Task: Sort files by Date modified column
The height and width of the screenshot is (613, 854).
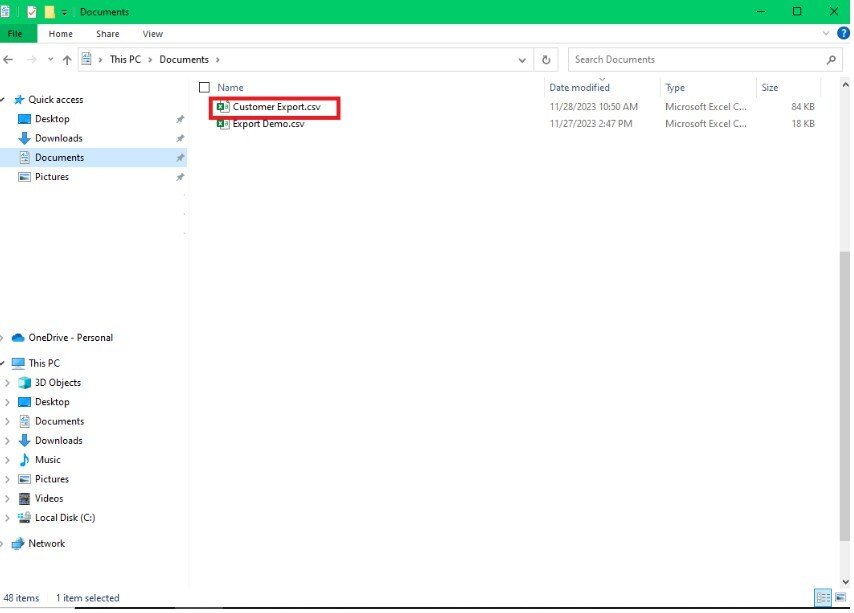Action: pyautogui.click(x=579, y=88)
